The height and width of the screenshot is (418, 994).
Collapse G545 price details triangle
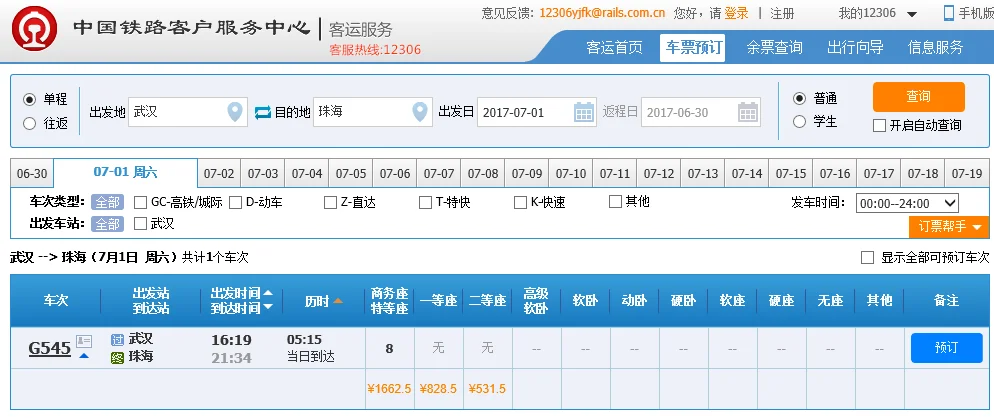click(x=84, y=356)
